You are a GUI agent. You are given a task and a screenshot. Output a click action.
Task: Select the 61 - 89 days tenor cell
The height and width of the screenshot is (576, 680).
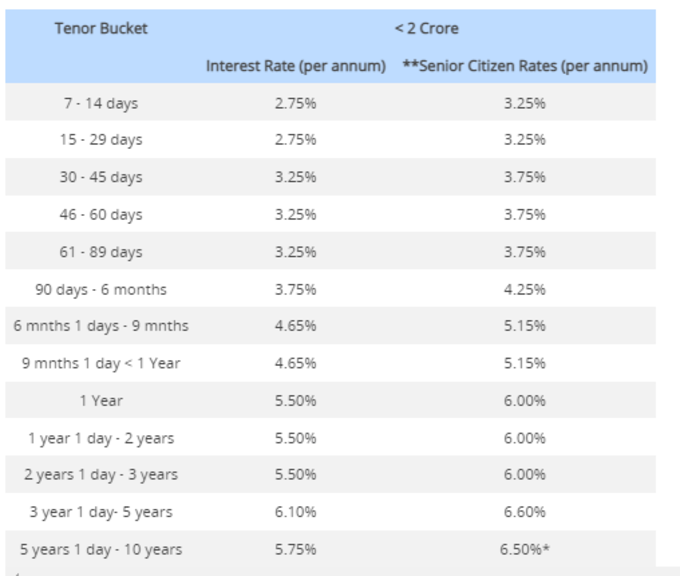(x=101, y=252)
